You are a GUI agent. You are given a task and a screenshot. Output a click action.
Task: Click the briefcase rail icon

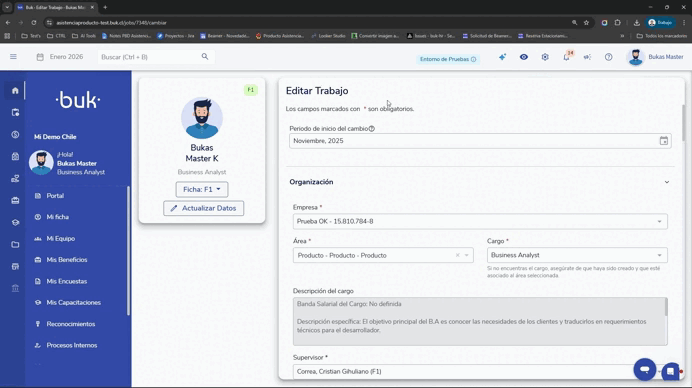click(x=15, y=200)
